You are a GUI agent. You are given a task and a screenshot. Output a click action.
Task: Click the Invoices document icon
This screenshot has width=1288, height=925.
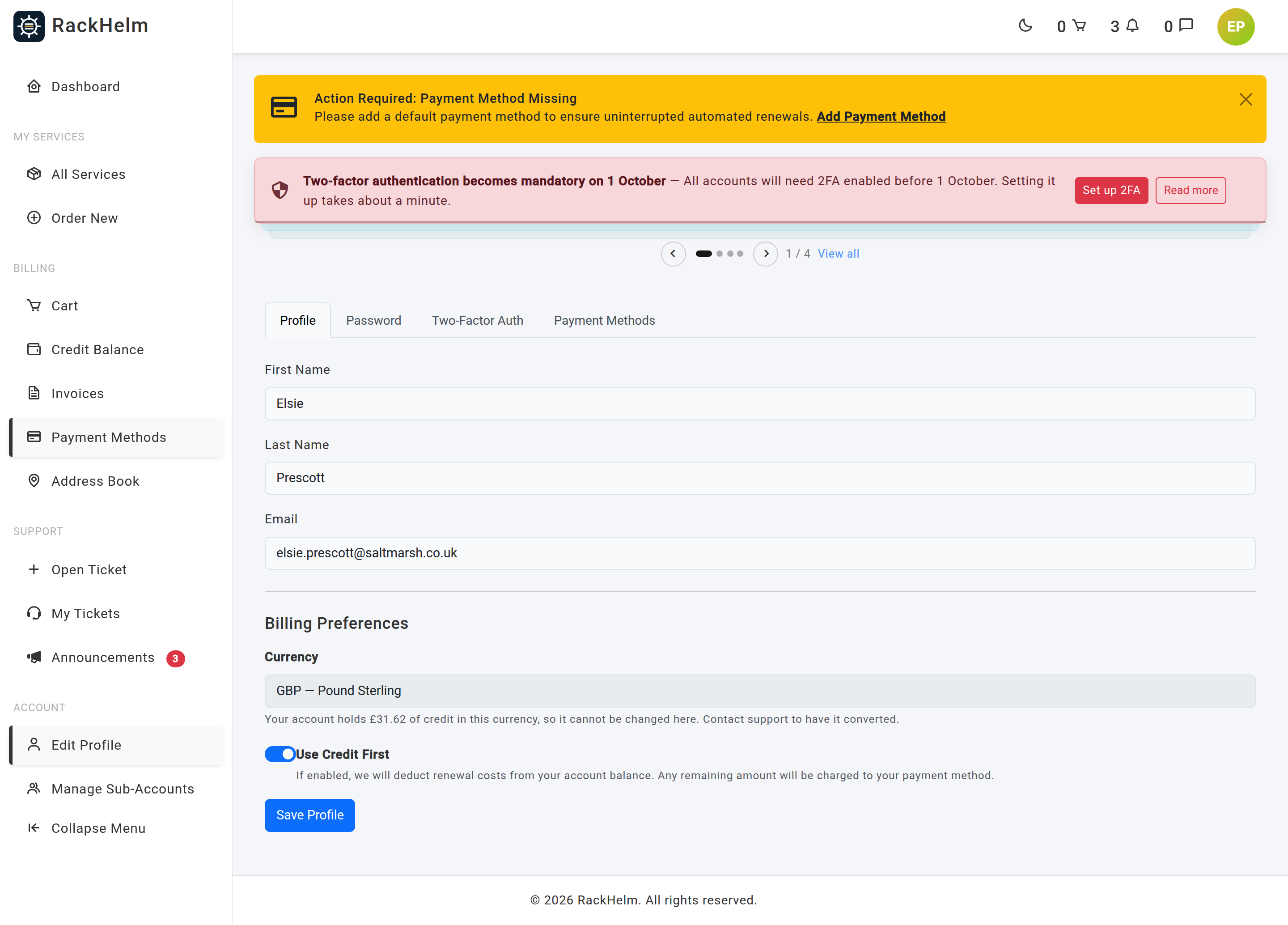tap(34, 393)
